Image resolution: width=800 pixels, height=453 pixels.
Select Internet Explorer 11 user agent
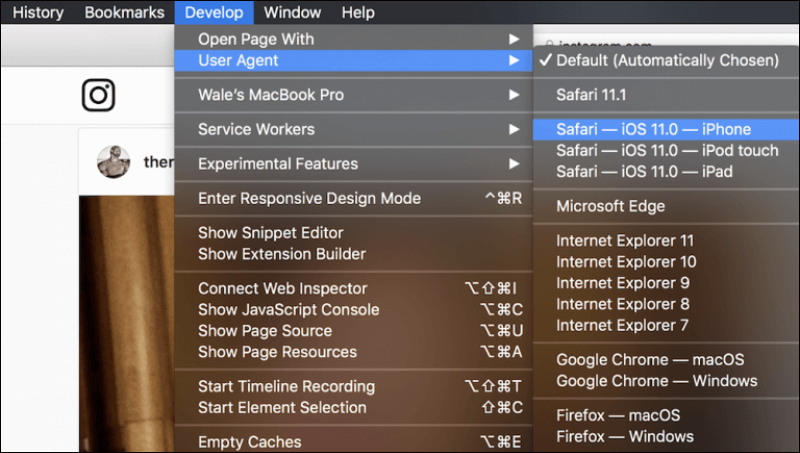625,241
